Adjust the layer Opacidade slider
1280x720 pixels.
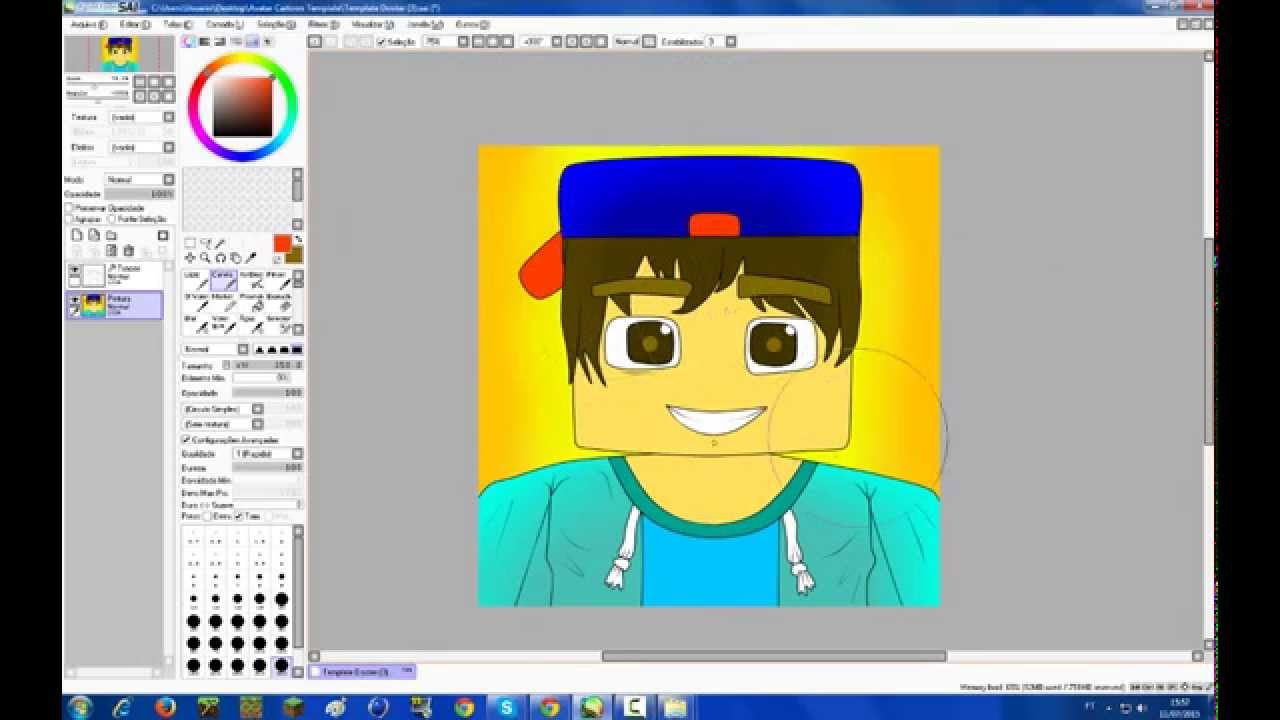[139, 194]
